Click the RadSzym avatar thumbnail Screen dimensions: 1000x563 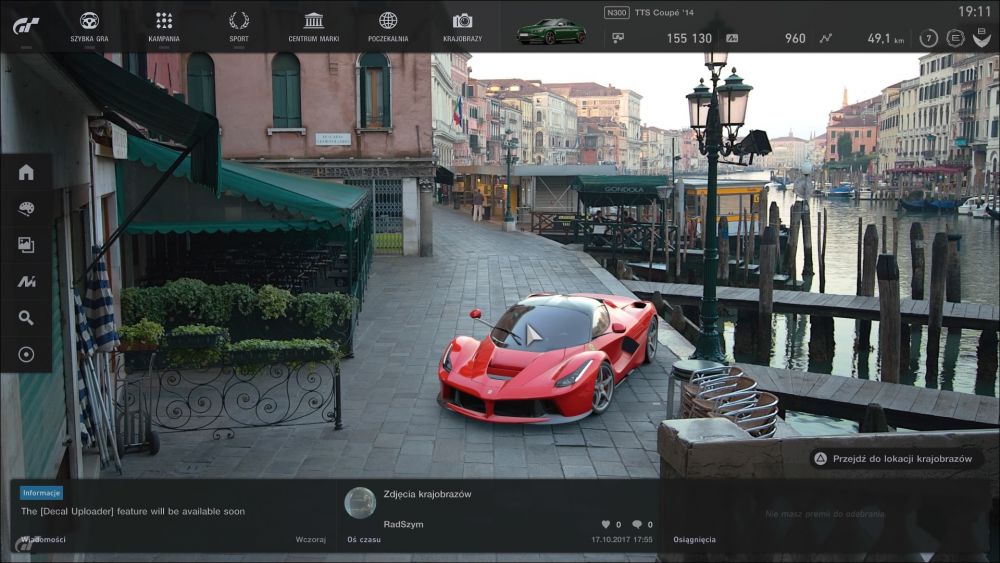click(x=360, y=503)
